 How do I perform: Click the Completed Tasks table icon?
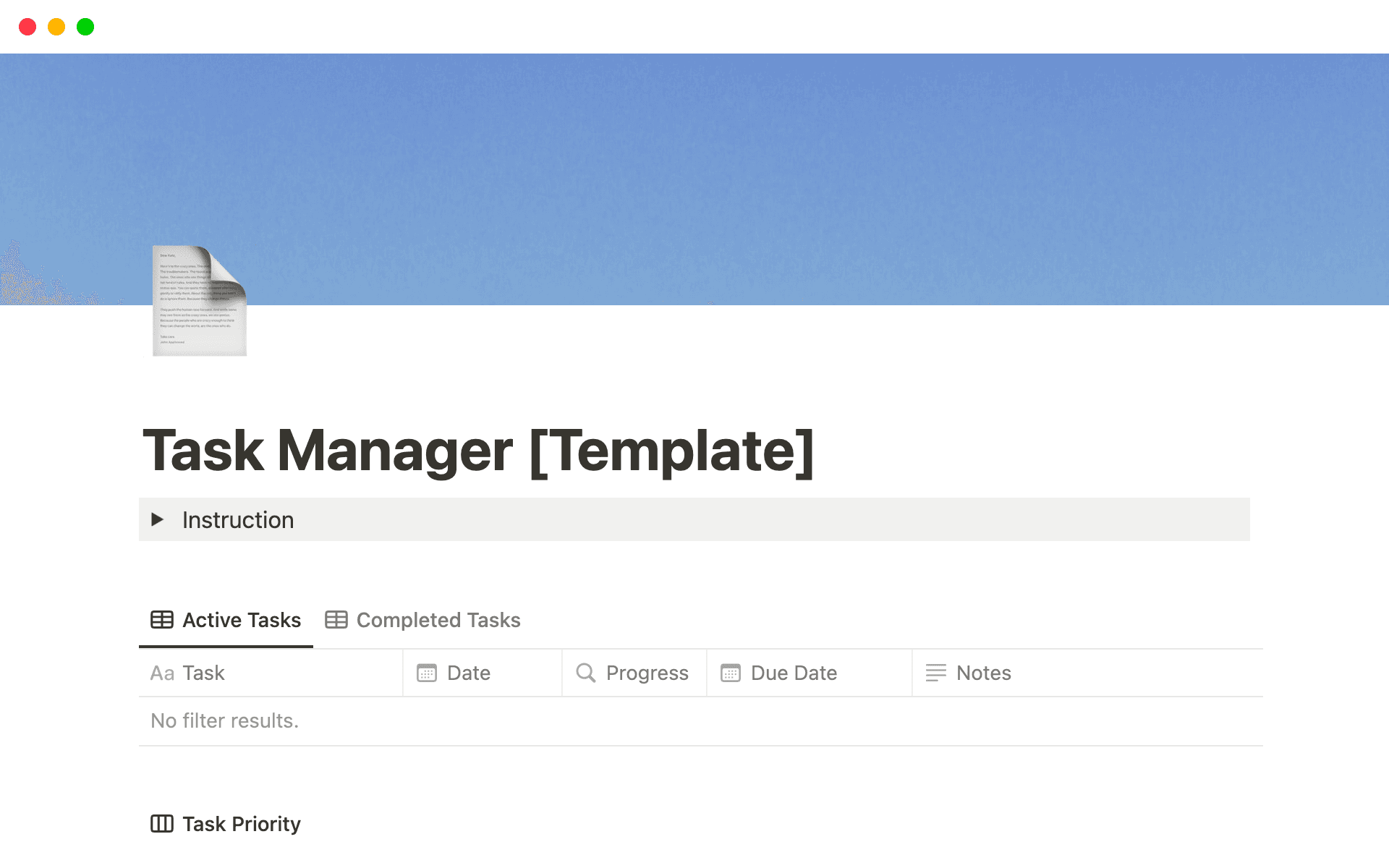(x=337, y=620)
